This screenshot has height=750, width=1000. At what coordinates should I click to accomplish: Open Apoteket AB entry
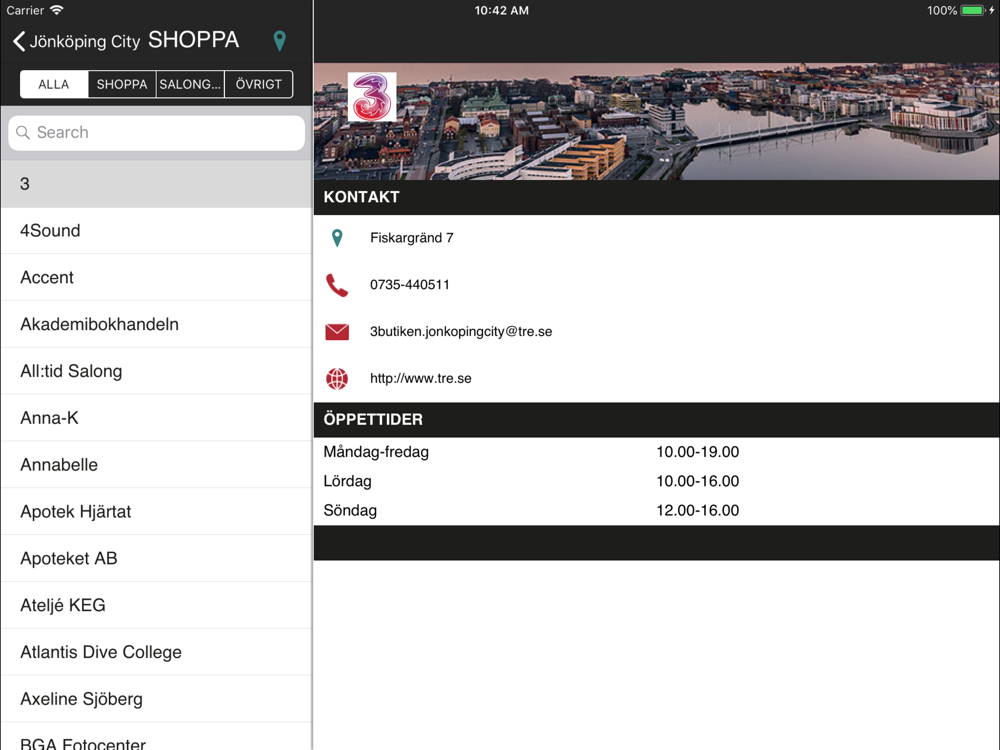[x=156, y=558]
